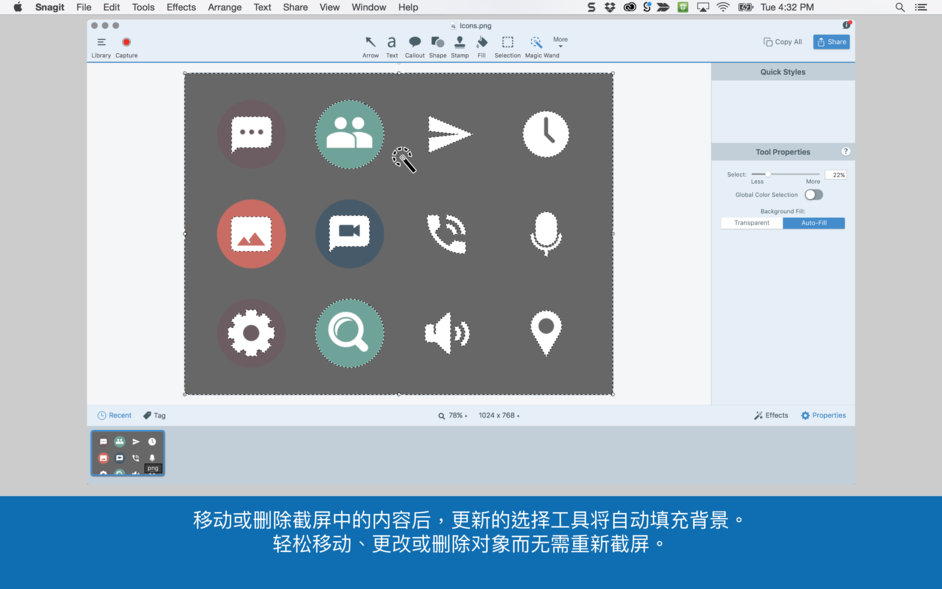This screenshot has width=942, height=589.
Task: Open the Tag view
Action: (x=154, y=415)
